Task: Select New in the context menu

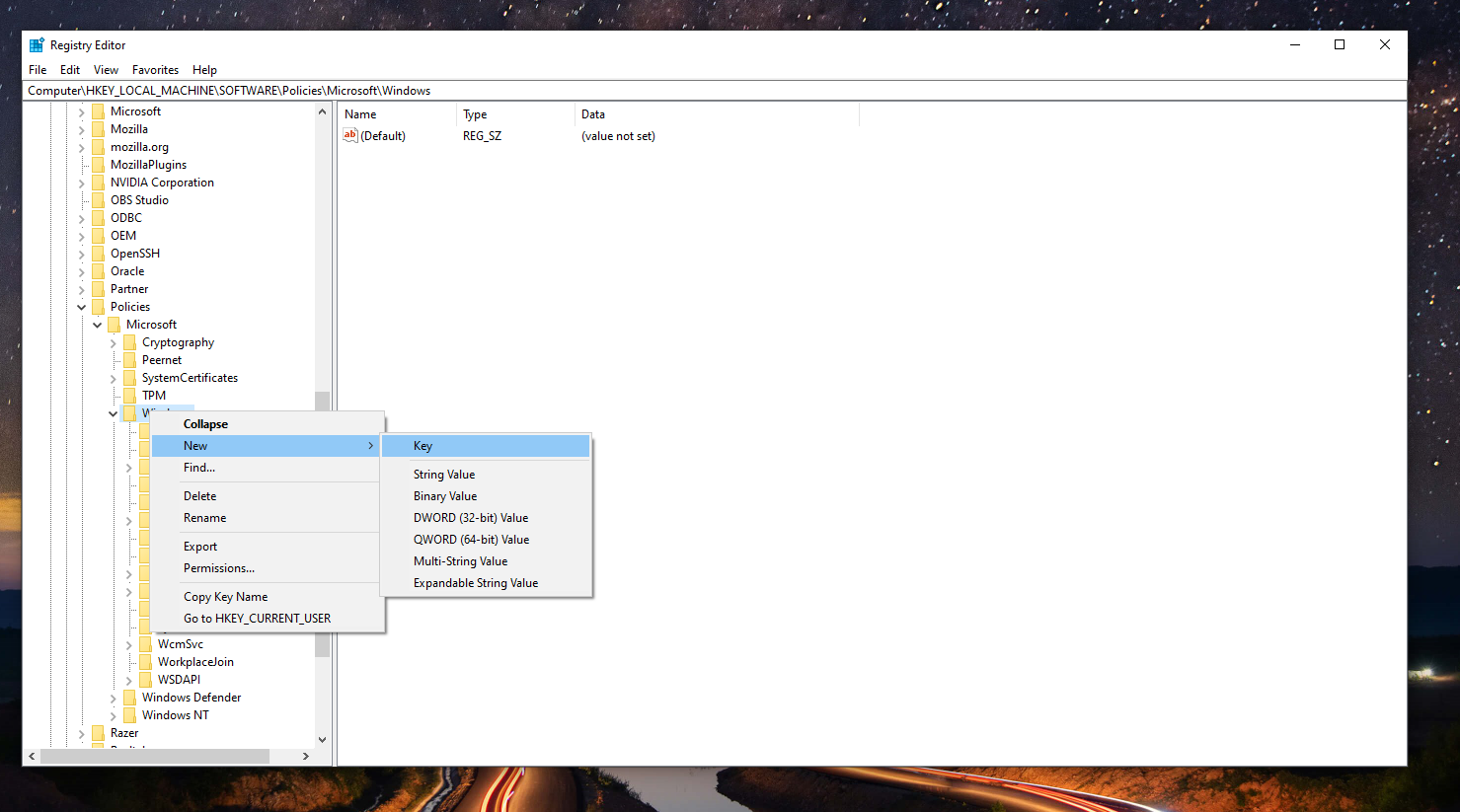Action: pos(268,446)
